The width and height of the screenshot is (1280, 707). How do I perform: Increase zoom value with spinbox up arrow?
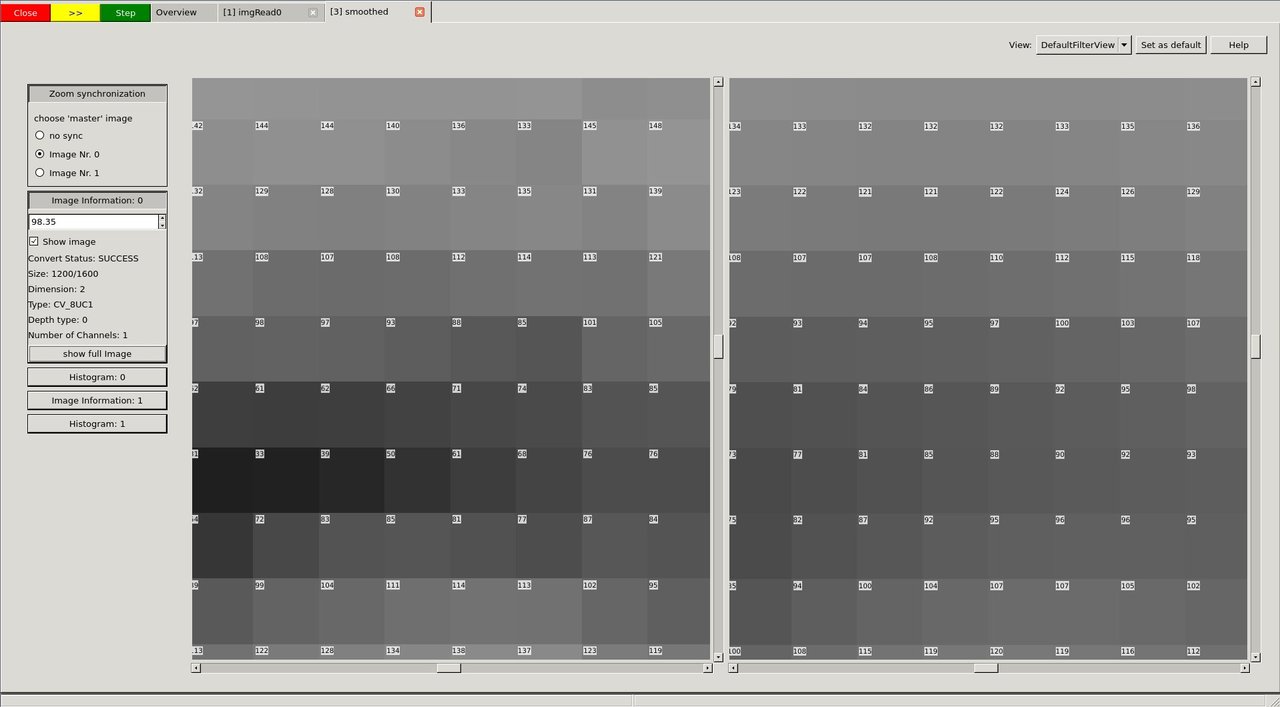[x=162, y=218]
